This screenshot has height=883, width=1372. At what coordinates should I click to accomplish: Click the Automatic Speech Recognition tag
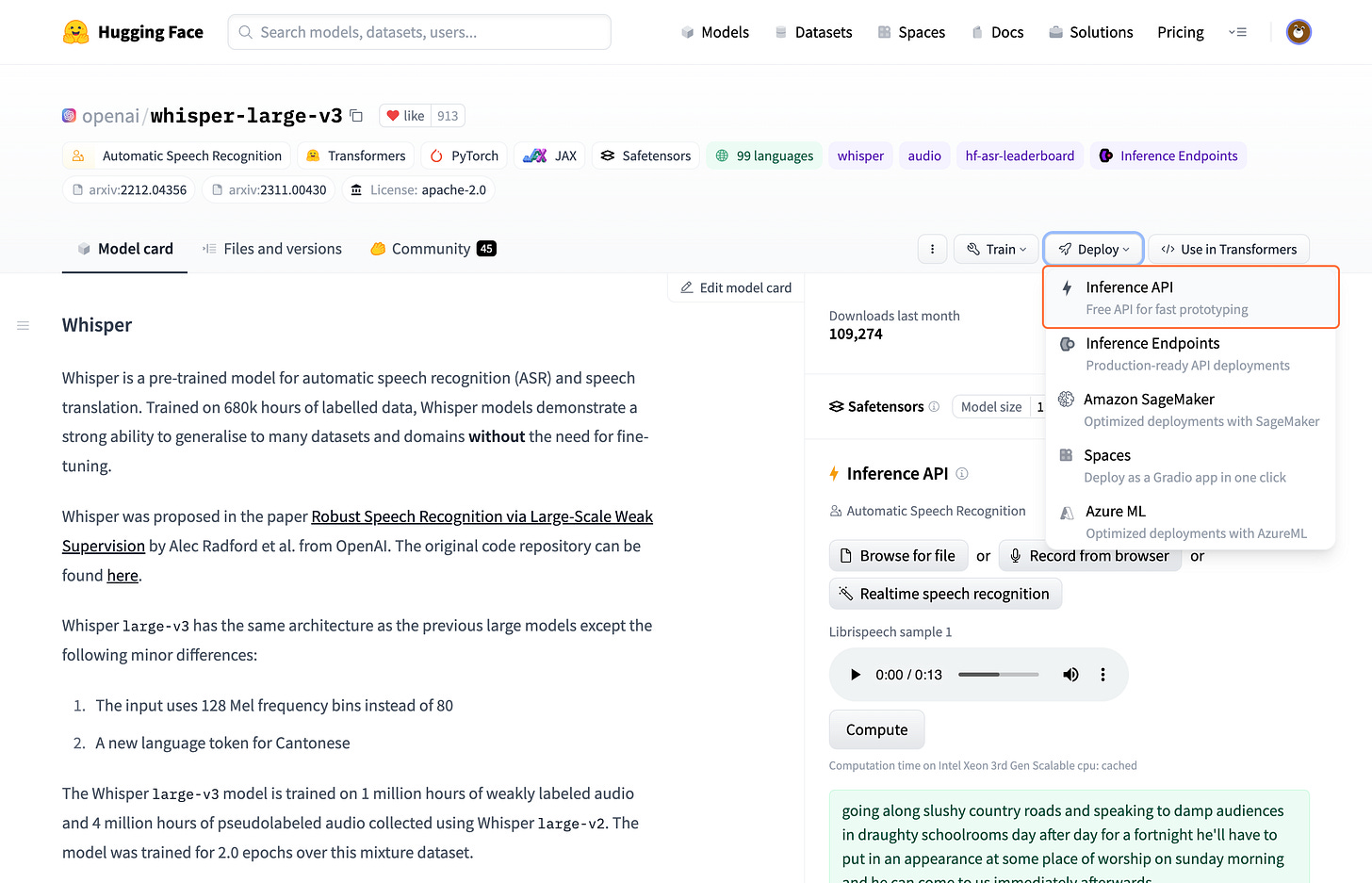(176, 155)
